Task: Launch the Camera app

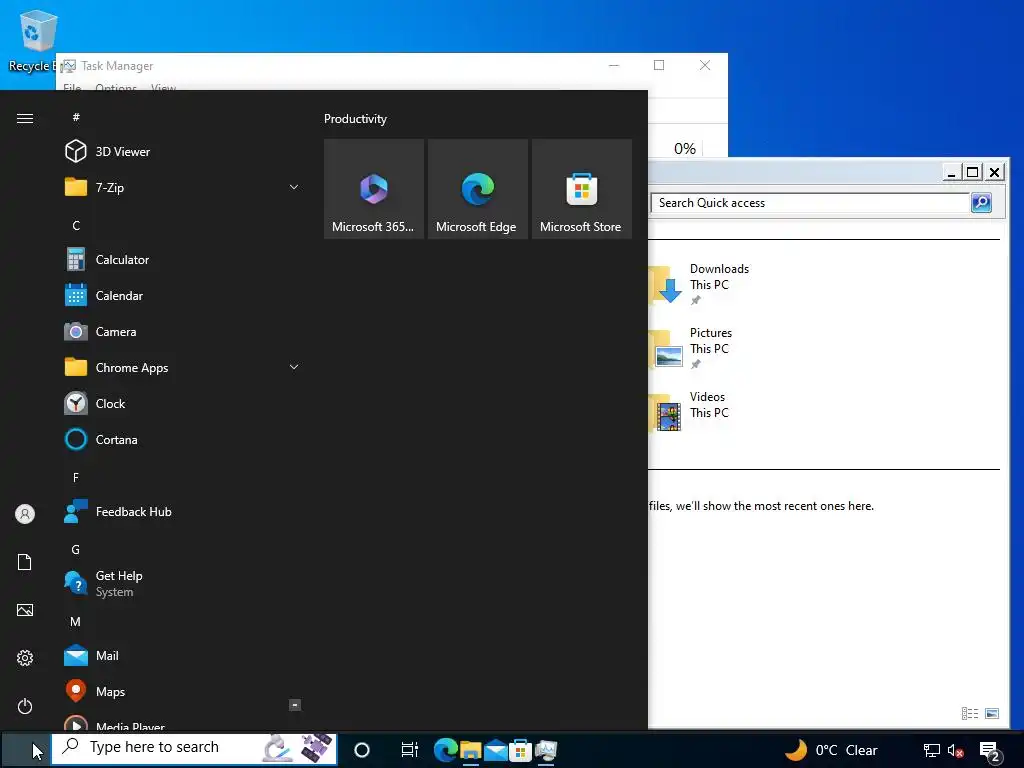Action: click(181, 332)
